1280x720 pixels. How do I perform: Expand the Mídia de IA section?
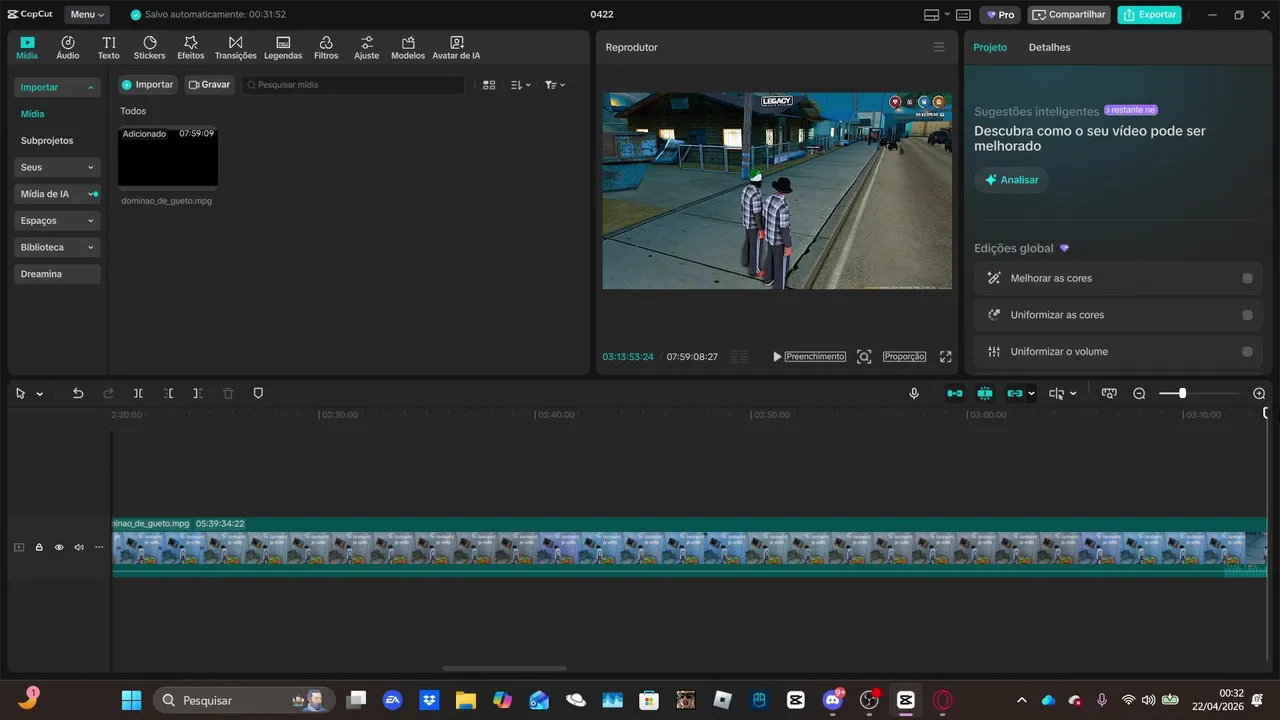[58, 194]
